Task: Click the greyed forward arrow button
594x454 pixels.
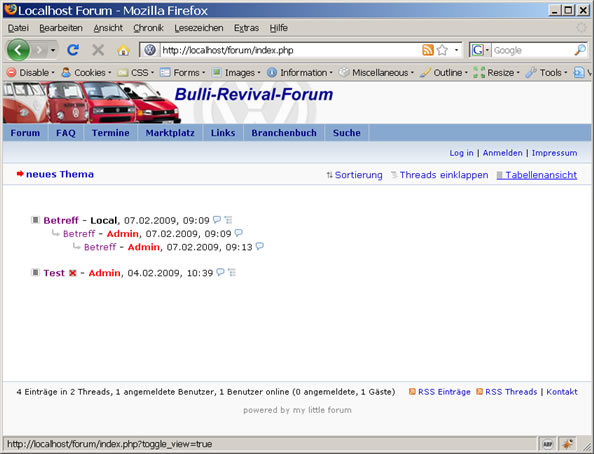Action: 39,50
